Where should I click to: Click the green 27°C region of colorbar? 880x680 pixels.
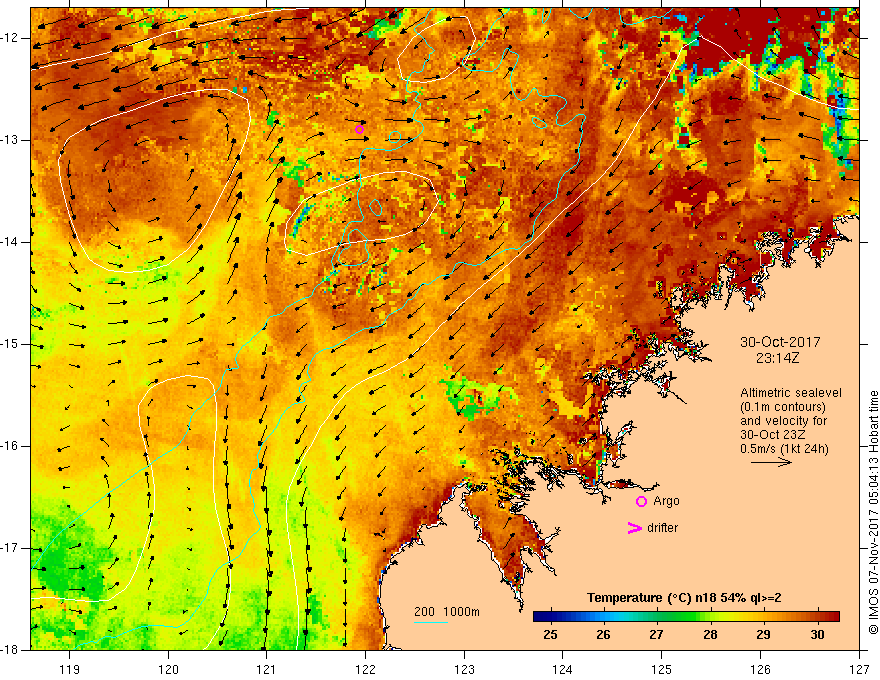tap(657, 617)
